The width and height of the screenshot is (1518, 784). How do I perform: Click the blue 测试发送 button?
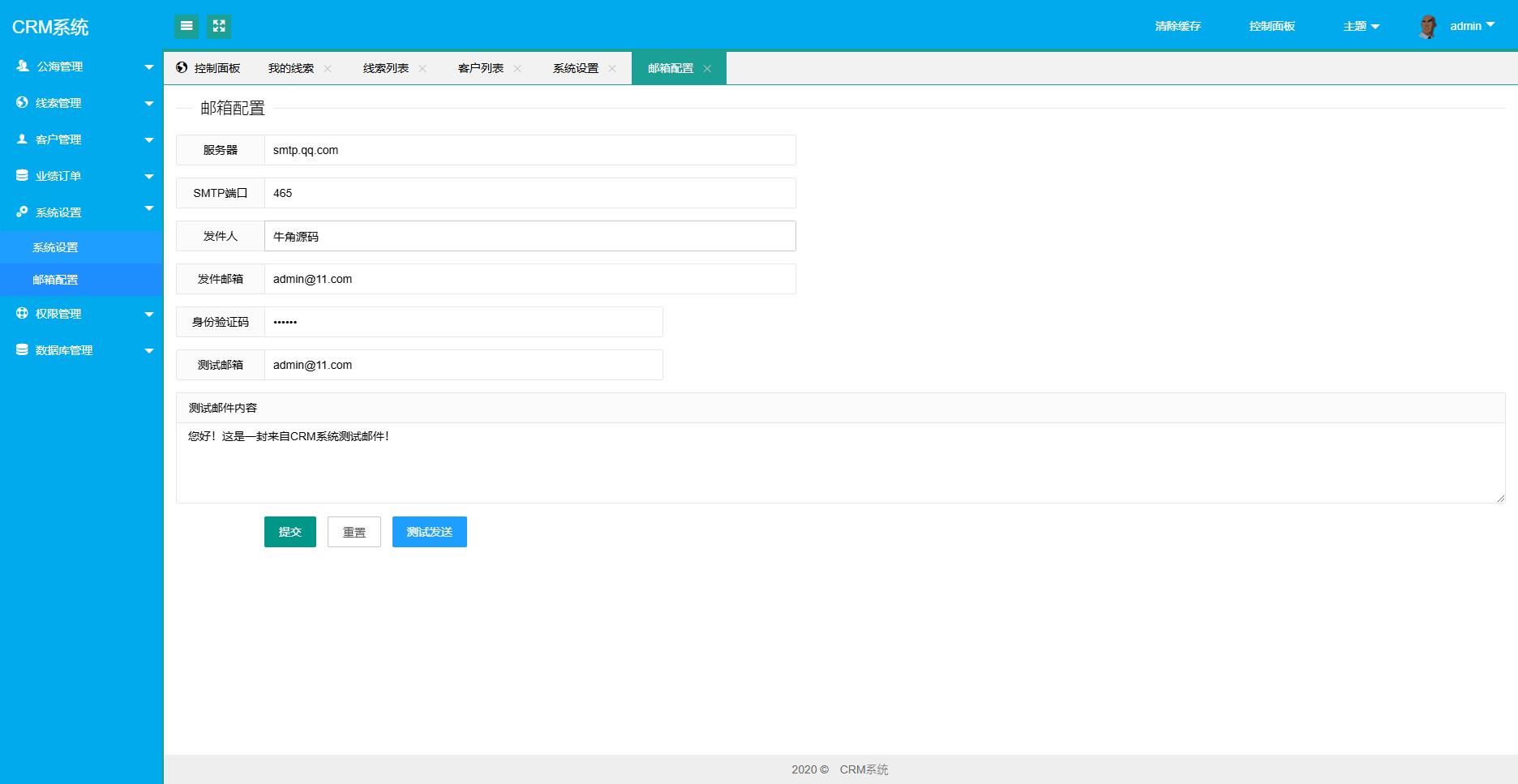[429, 532]
